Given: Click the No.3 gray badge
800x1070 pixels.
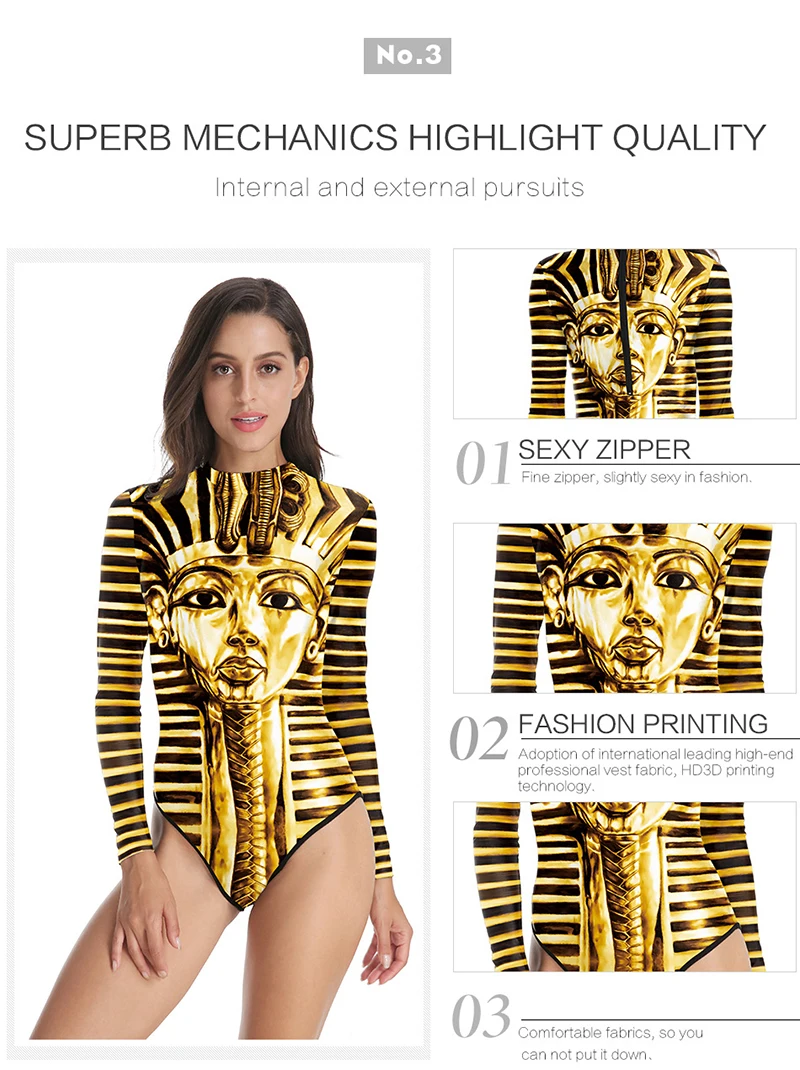Looking at the screenshot, I should (408, 55).
